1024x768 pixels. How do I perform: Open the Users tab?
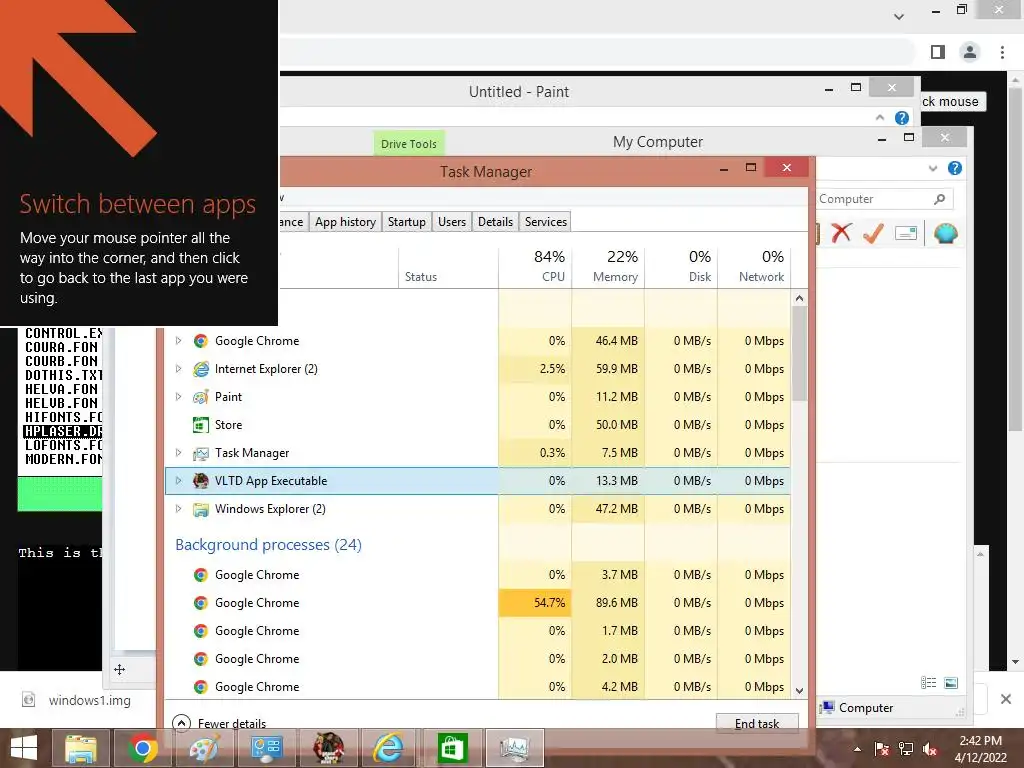coord(452,222)
